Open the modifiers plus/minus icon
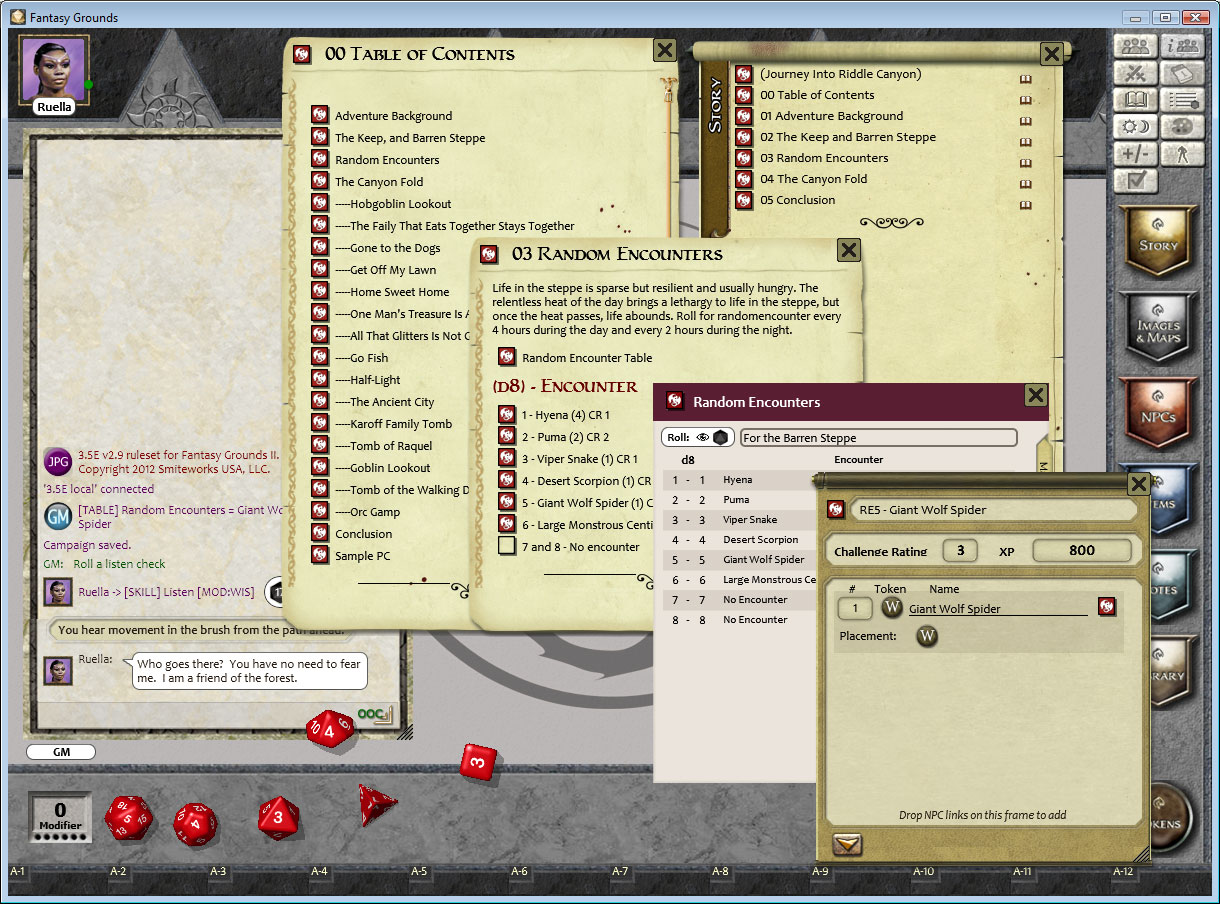The height and width of the screenshot is (904, 1220). (x=1135, y=154)
